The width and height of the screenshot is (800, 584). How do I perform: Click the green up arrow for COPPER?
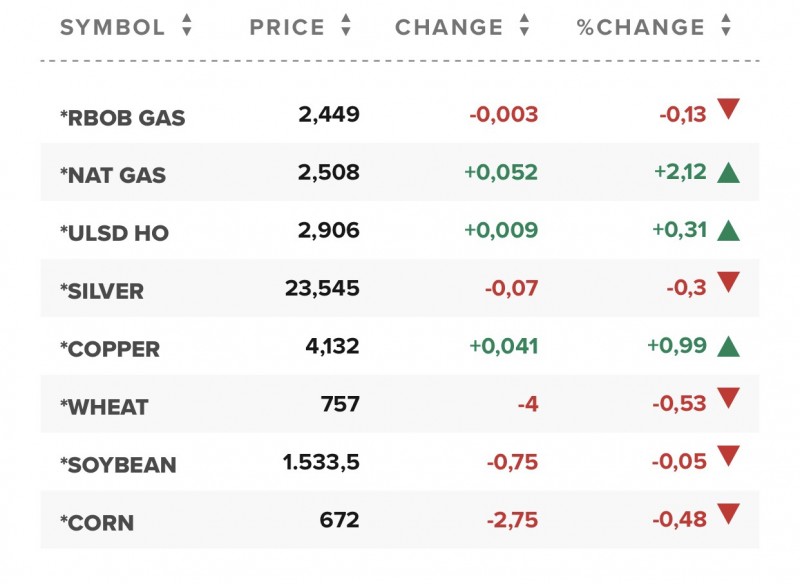(728, 346)
